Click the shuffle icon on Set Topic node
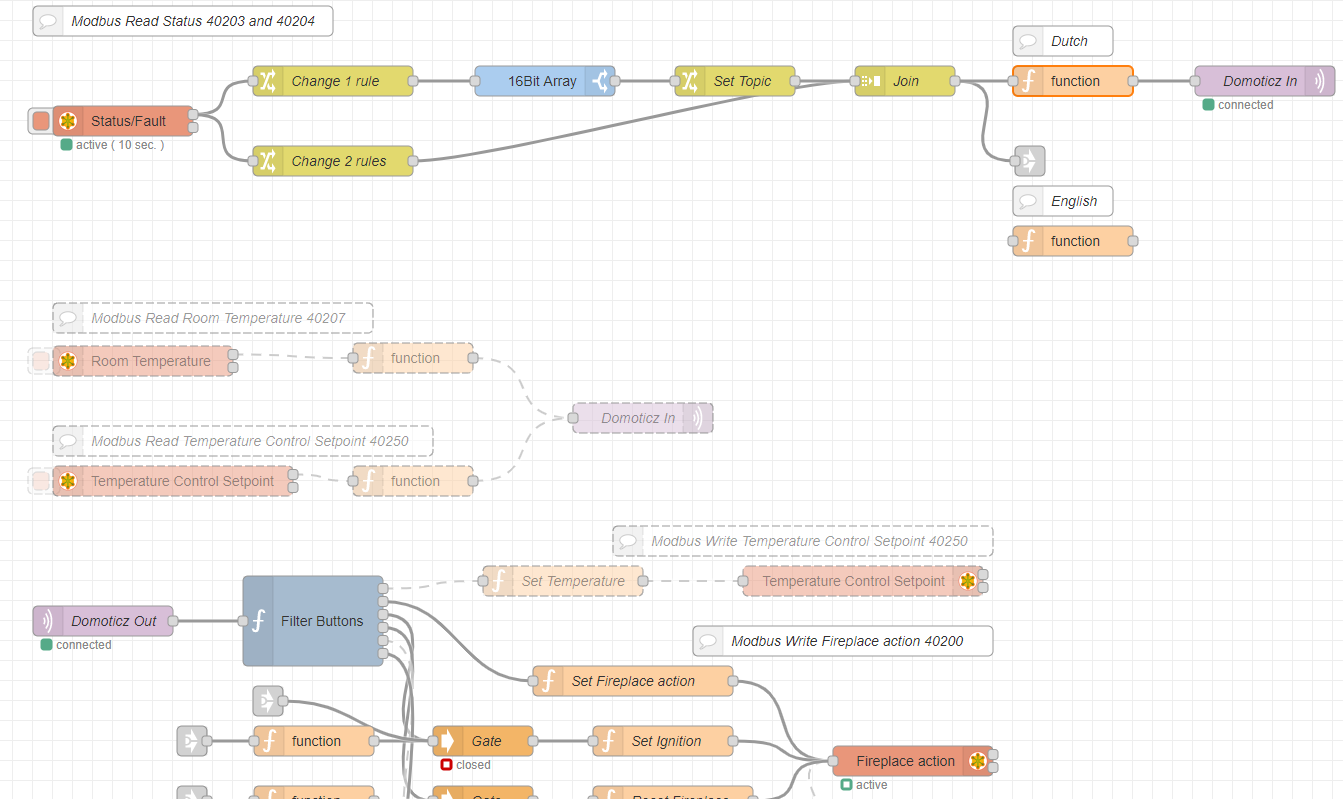Screen dimensions: 1343x799 coord(690,81)
